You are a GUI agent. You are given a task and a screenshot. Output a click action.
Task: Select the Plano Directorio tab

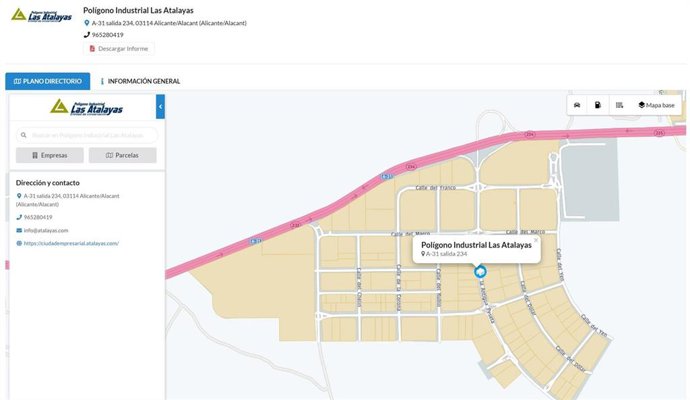pos(47,81)
